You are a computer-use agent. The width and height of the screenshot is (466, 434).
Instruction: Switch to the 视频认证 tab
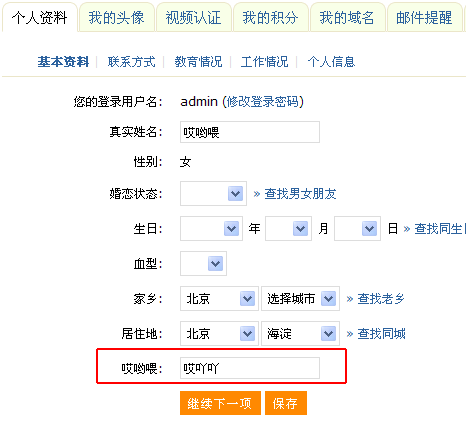(194, 17)
